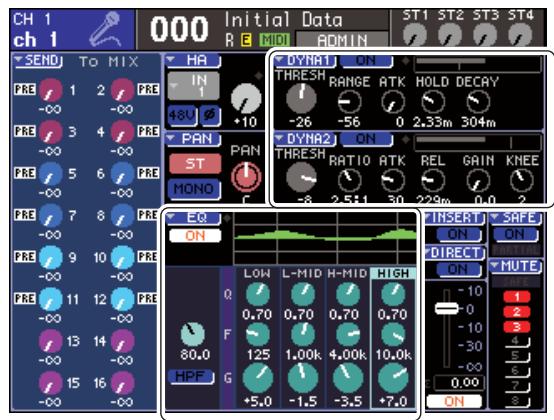Screen dimensions: 554x420
Task: Toggle the phase invert ø button
Action: [x=210, y=116]
